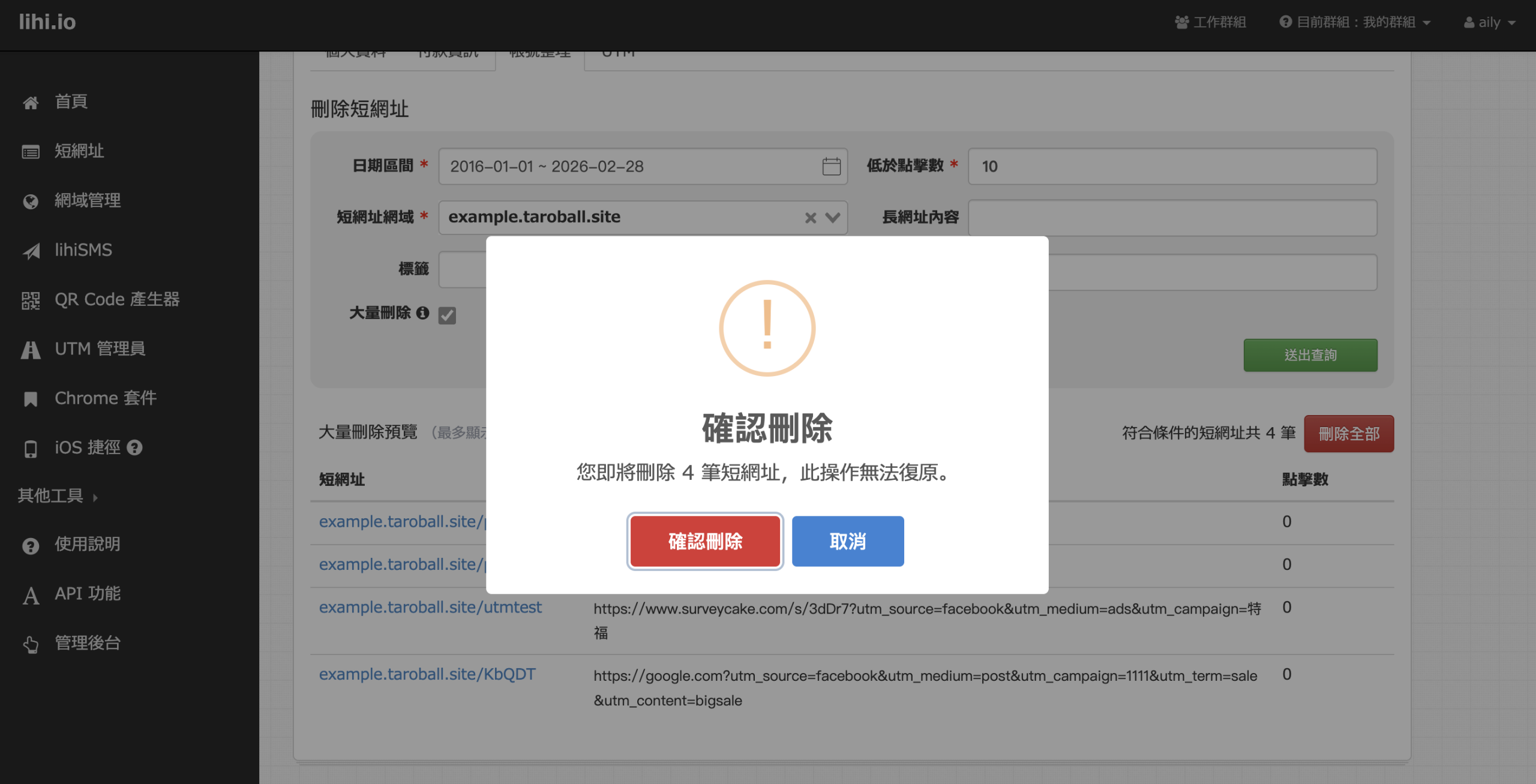Expand the 短網址網域 dropdown arrow
Screen dimensions: 1536x784
[x=833, y=218]
